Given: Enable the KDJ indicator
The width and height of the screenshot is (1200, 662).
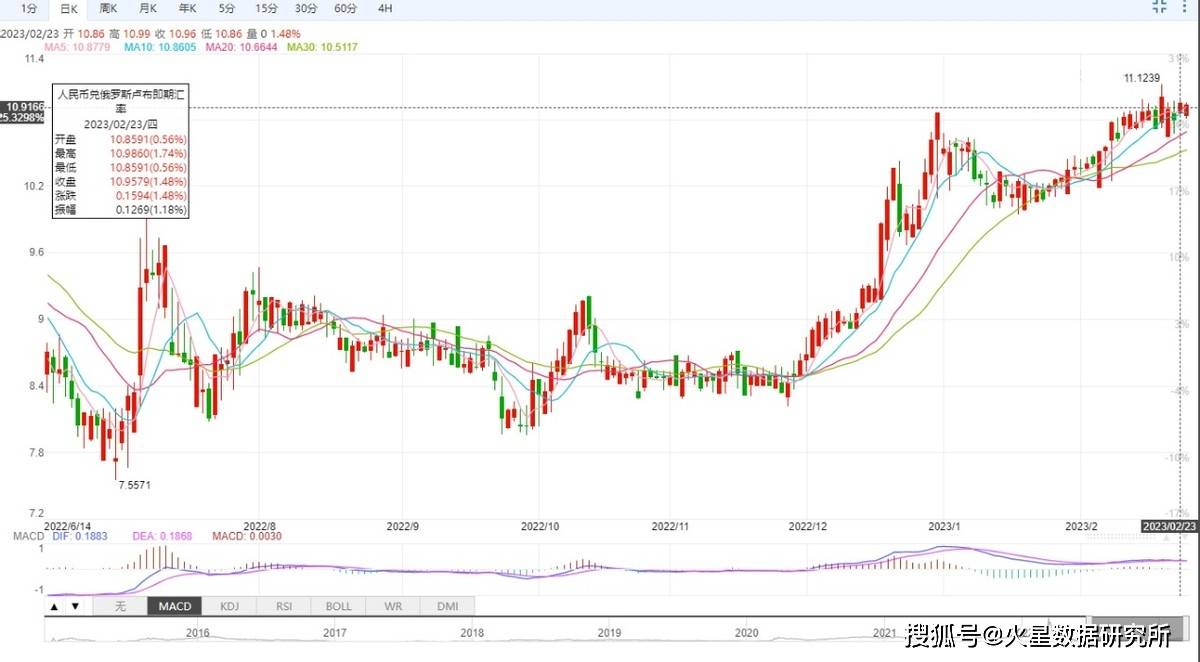Looking at the screenshot, I should (229, 606).
